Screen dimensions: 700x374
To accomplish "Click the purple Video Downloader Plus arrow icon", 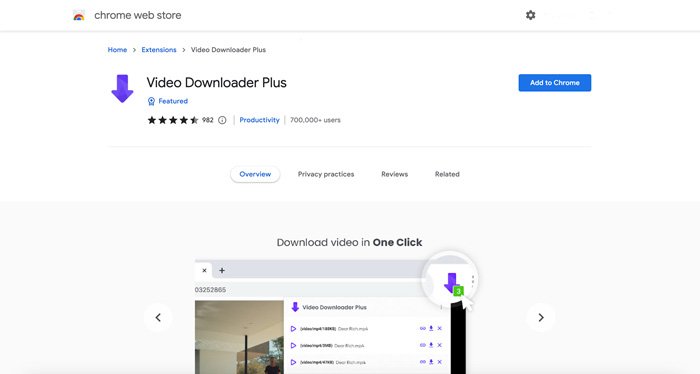I will (122, 88).
